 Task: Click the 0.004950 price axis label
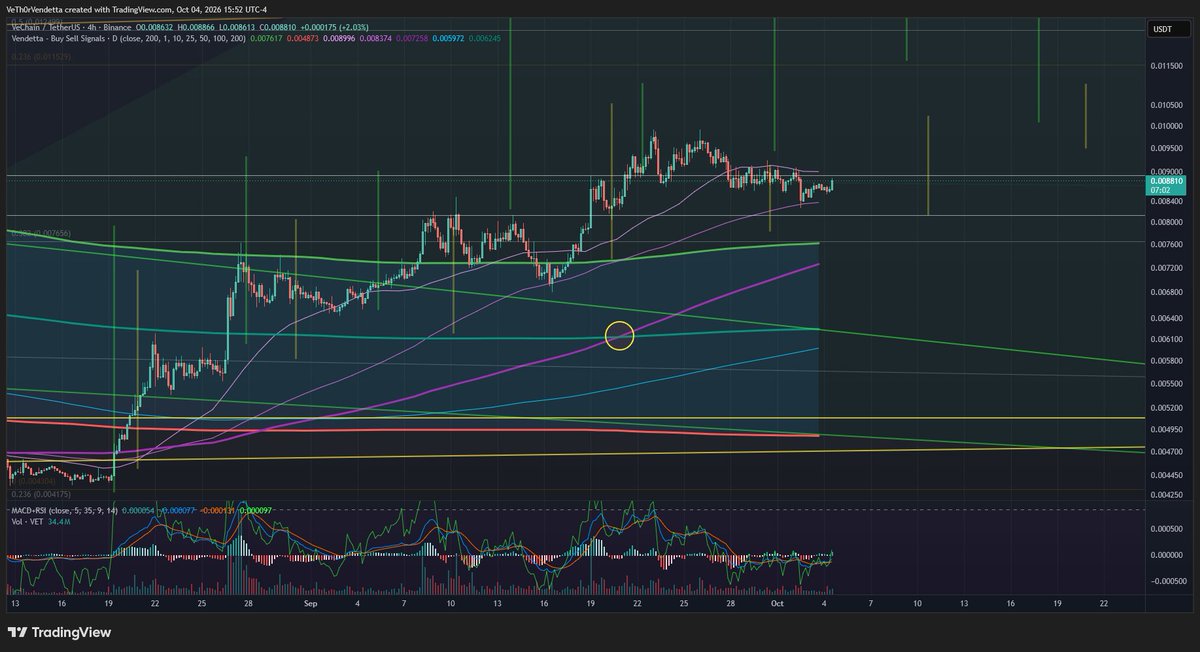click(x=1165, y=429)
